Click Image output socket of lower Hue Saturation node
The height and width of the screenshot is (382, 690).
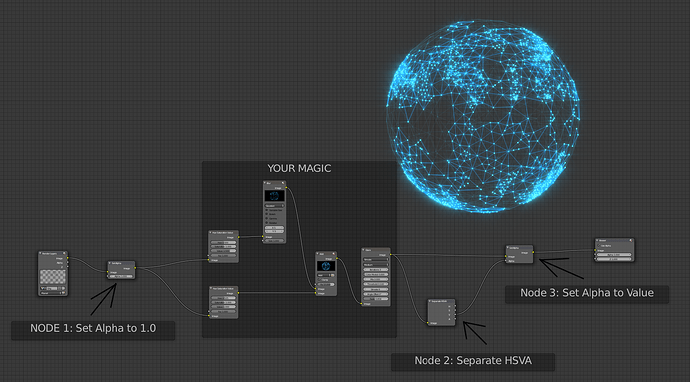pyautogui.click(x=238, y=293)
